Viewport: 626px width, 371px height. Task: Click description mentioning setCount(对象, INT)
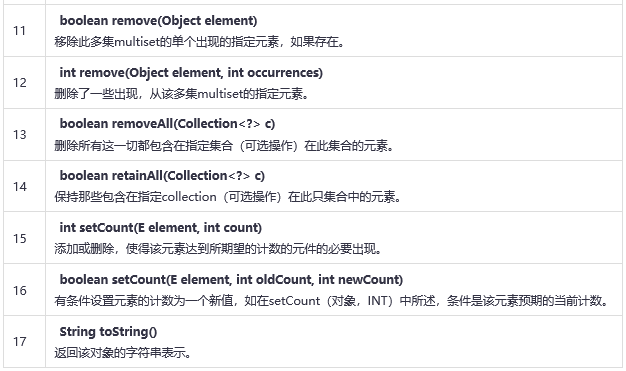[x=332, y=301]
